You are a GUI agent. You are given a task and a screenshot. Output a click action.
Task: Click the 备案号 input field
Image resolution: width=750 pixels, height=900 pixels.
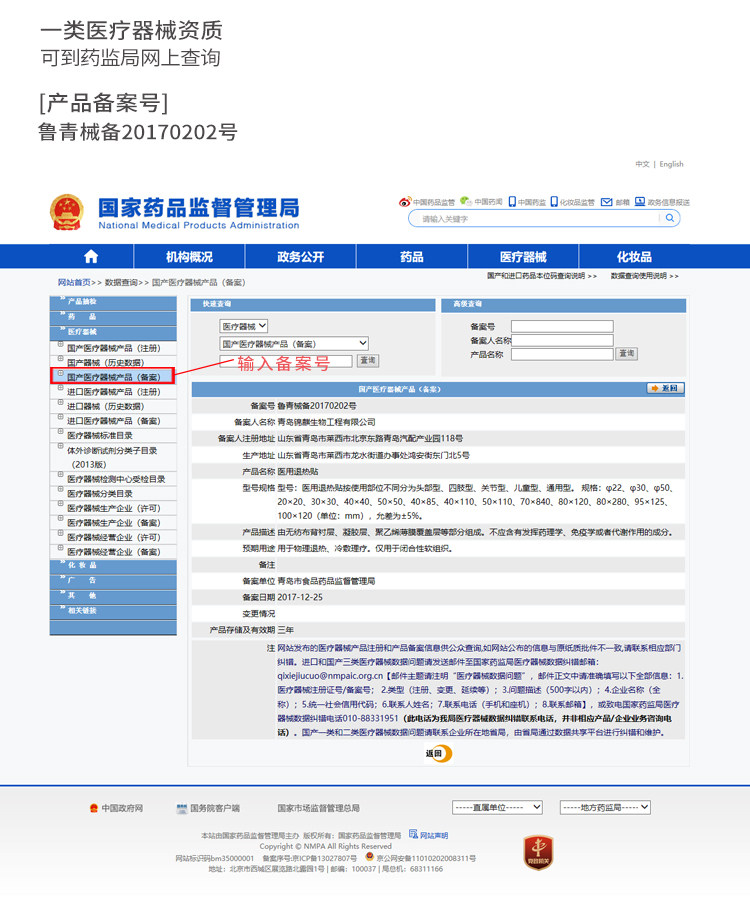[562, 327]
